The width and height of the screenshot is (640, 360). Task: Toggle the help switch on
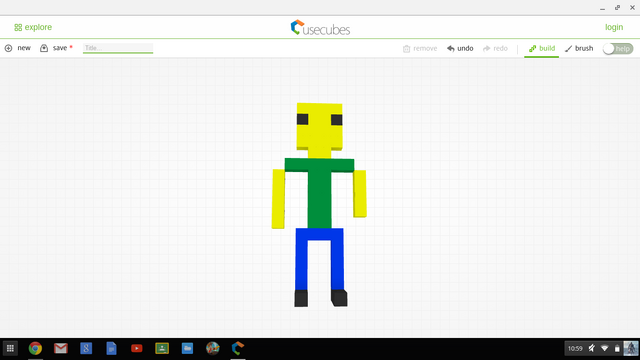(x=618, y=49)
